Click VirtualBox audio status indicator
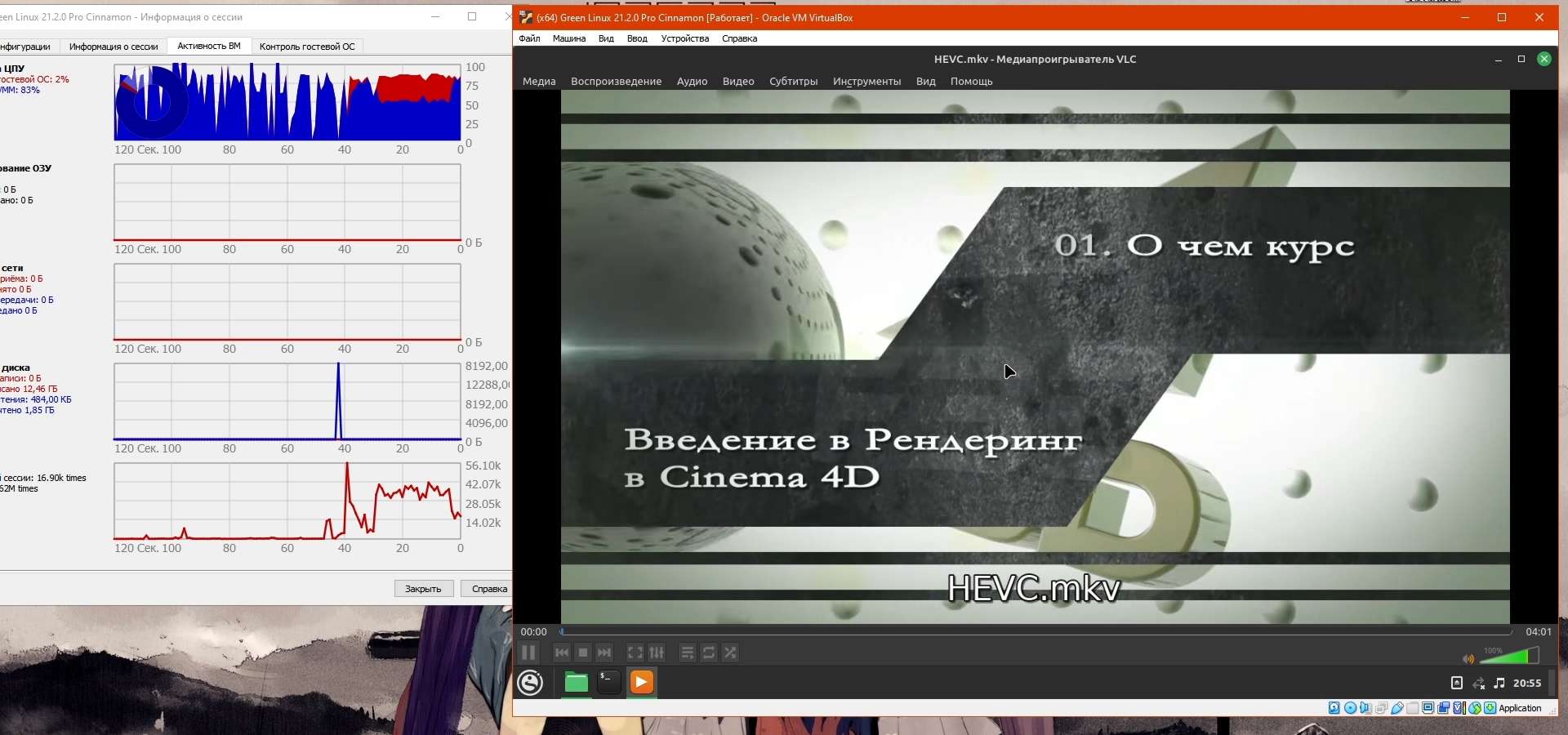Screen dimensions: 1568x735 point(1365,708)
